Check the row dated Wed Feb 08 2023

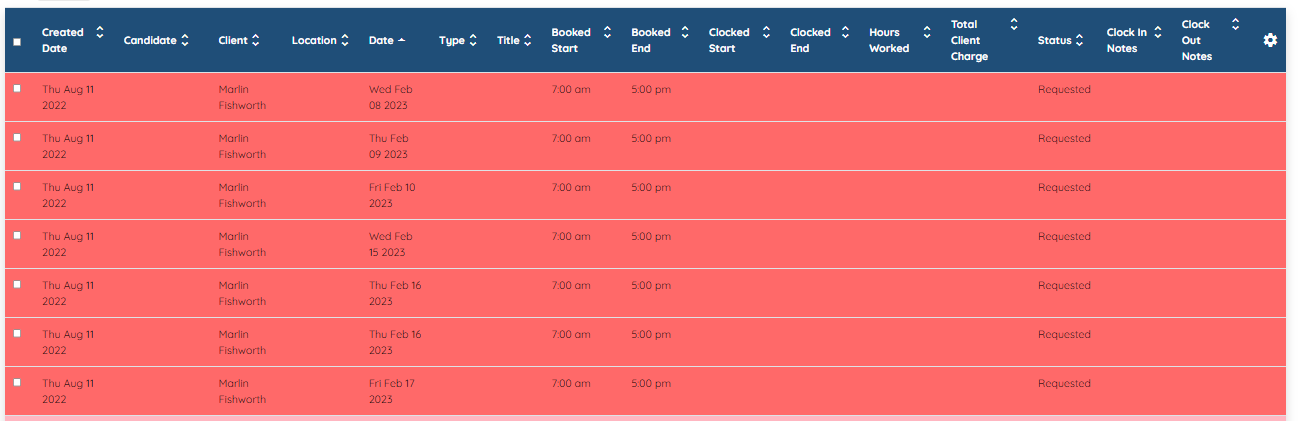[17, 88]
